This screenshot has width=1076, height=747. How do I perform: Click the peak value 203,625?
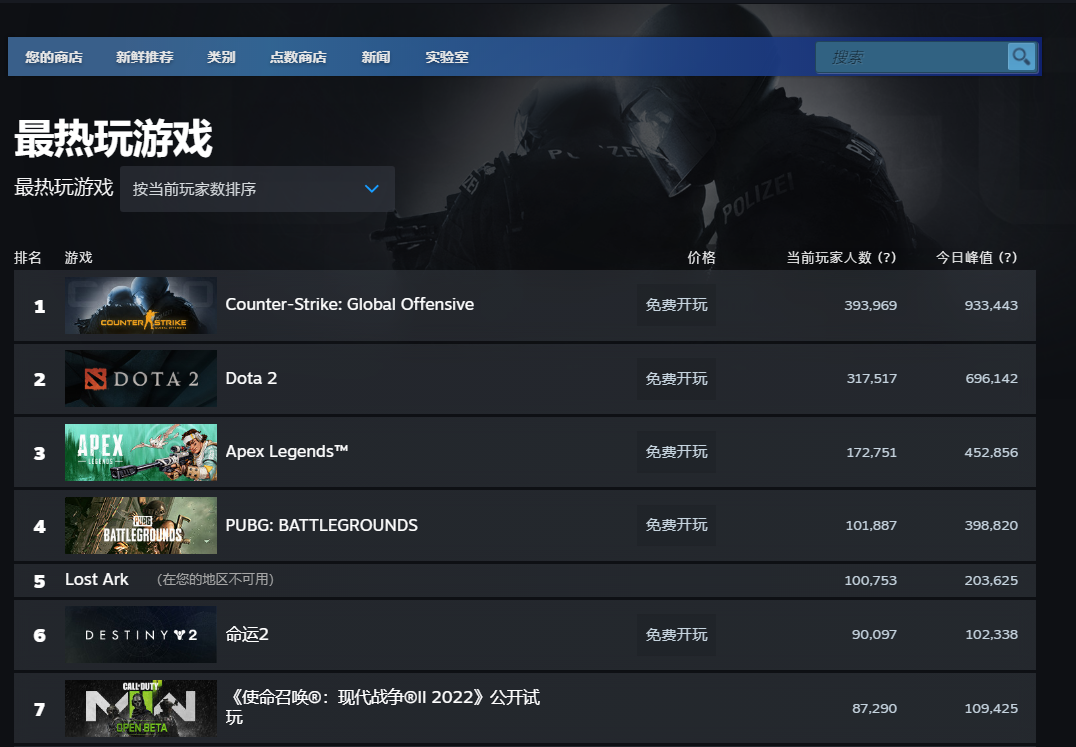pyautogui.click(x=991, y=580)
